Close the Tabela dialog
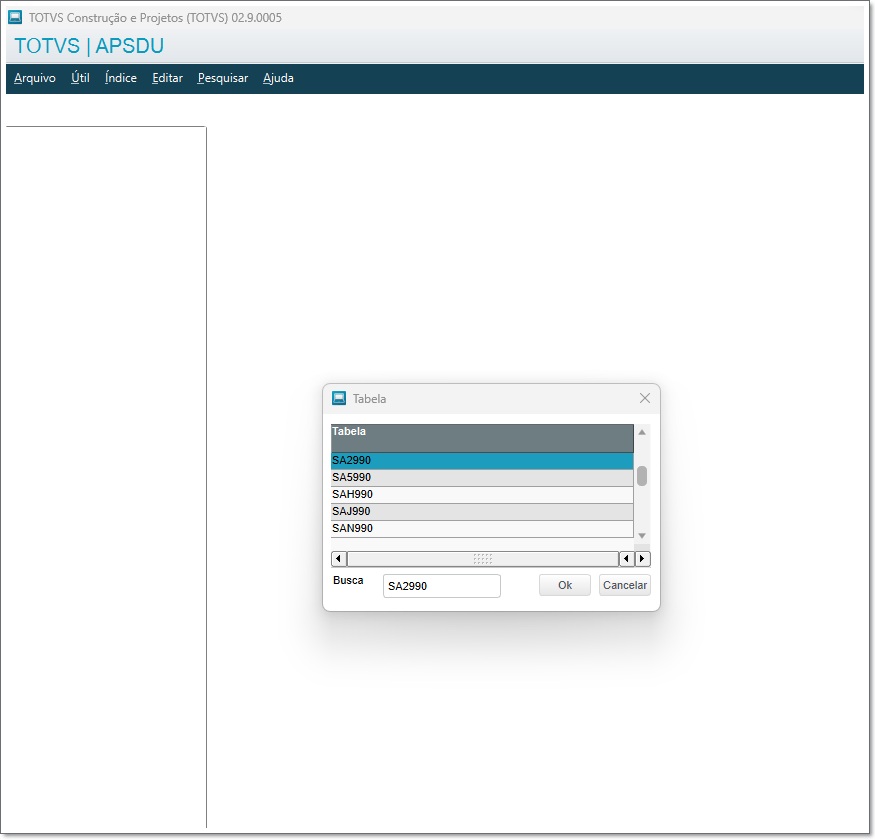 click(645, 398)
